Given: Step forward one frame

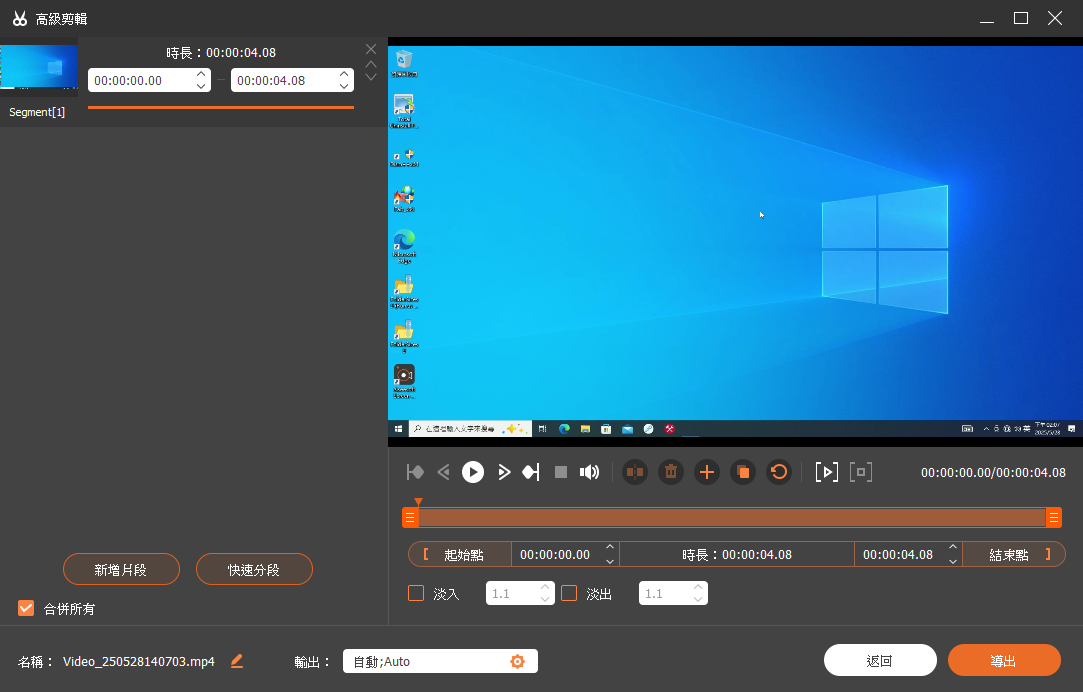Looking at the screenshot, I should tap(504, 472).
